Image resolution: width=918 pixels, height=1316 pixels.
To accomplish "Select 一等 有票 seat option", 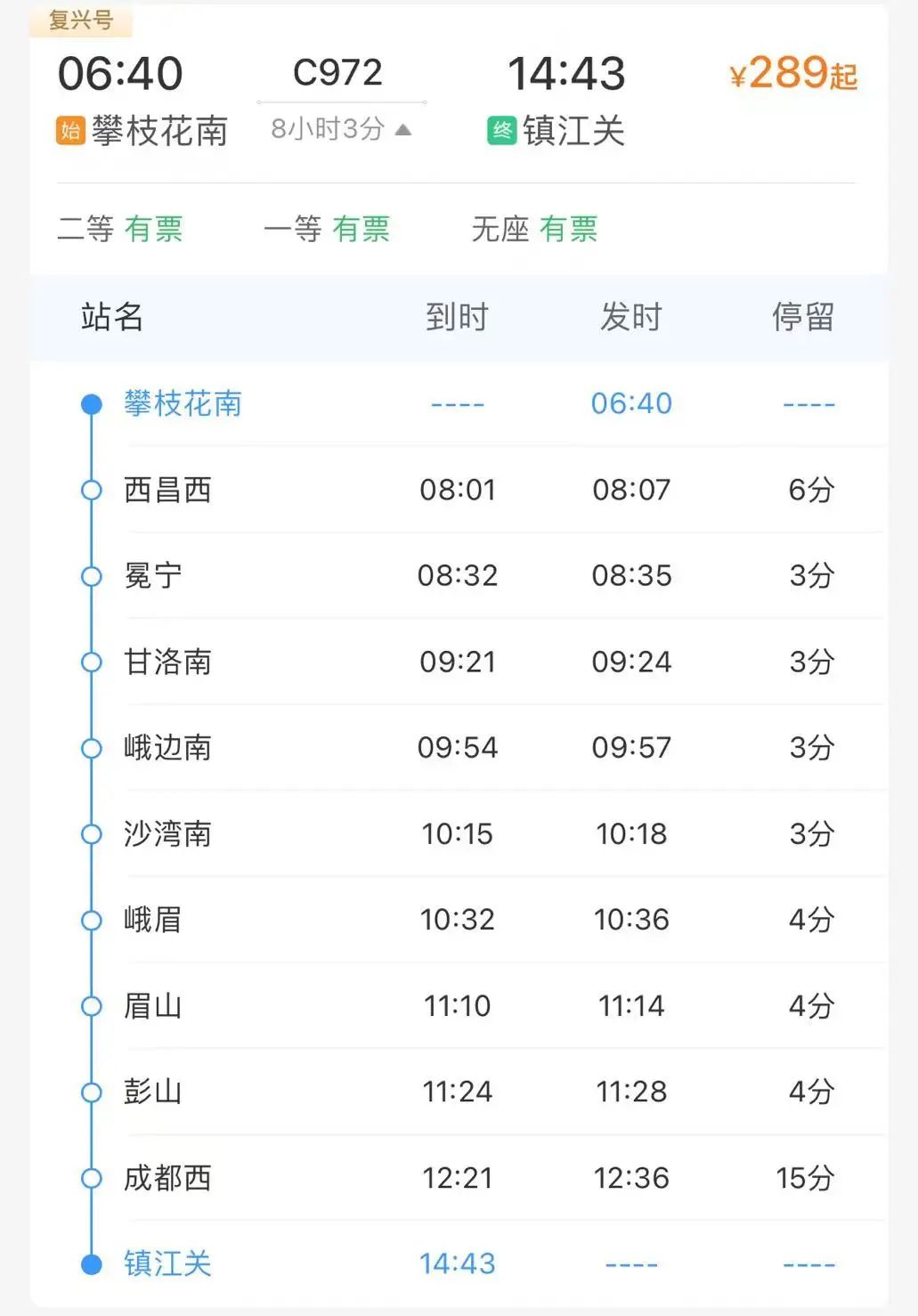I will (x=327, y=230).
